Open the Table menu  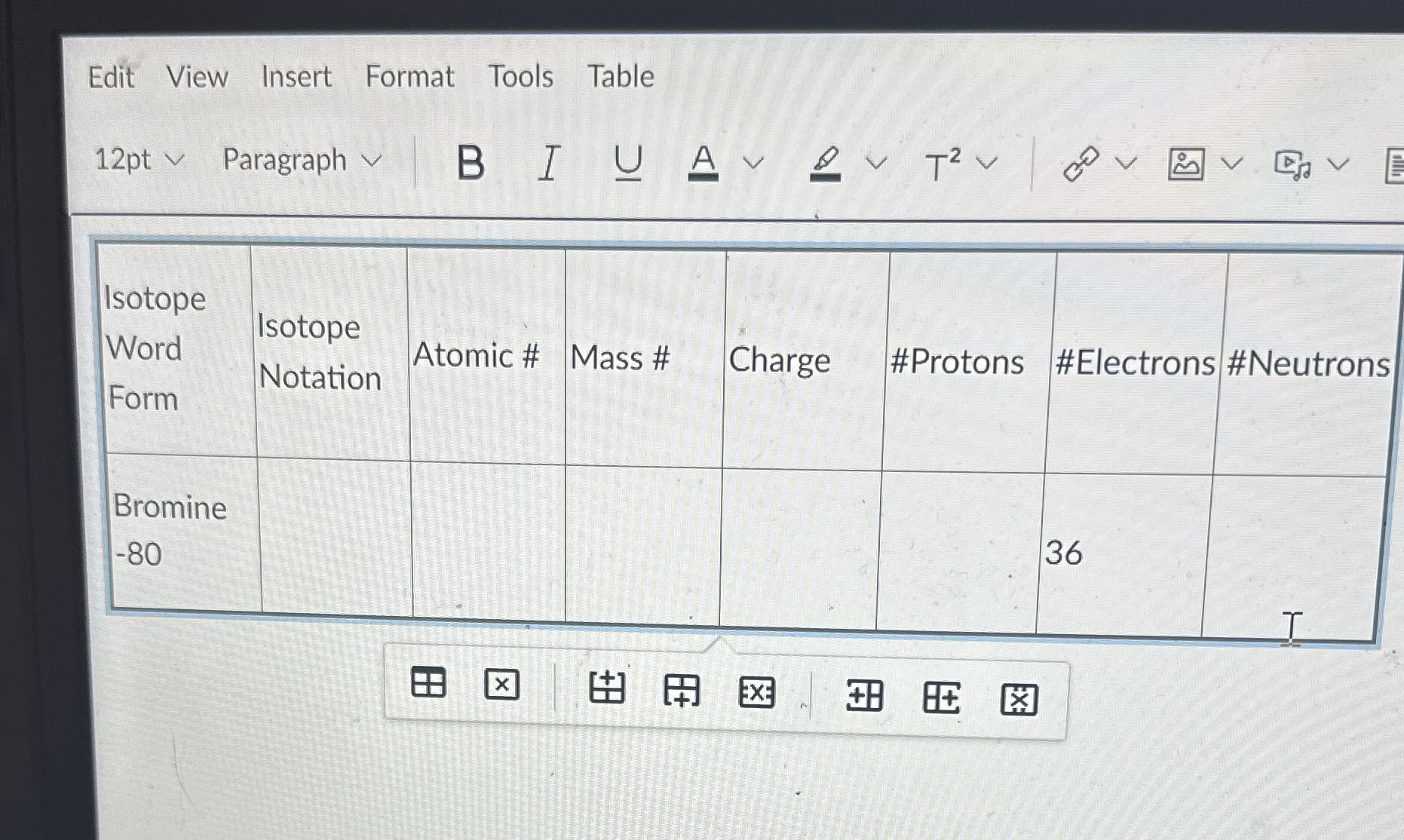tap(621, 76)
